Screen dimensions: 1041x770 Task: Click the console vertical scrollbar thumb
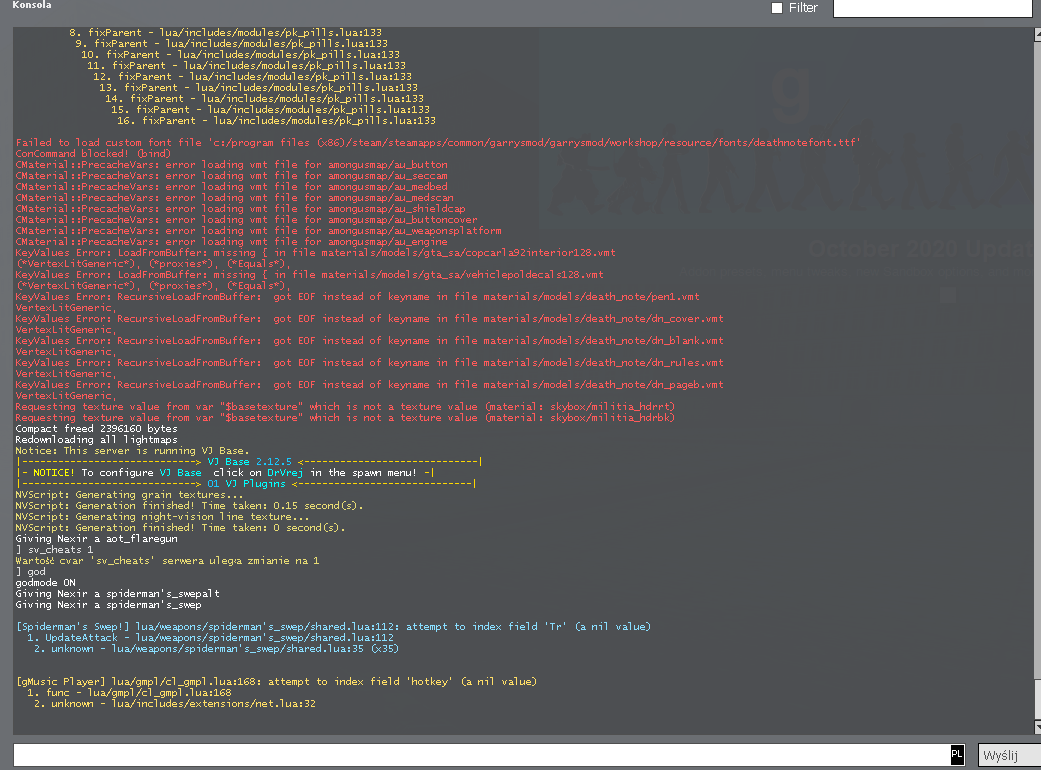tap(1038, 699)
